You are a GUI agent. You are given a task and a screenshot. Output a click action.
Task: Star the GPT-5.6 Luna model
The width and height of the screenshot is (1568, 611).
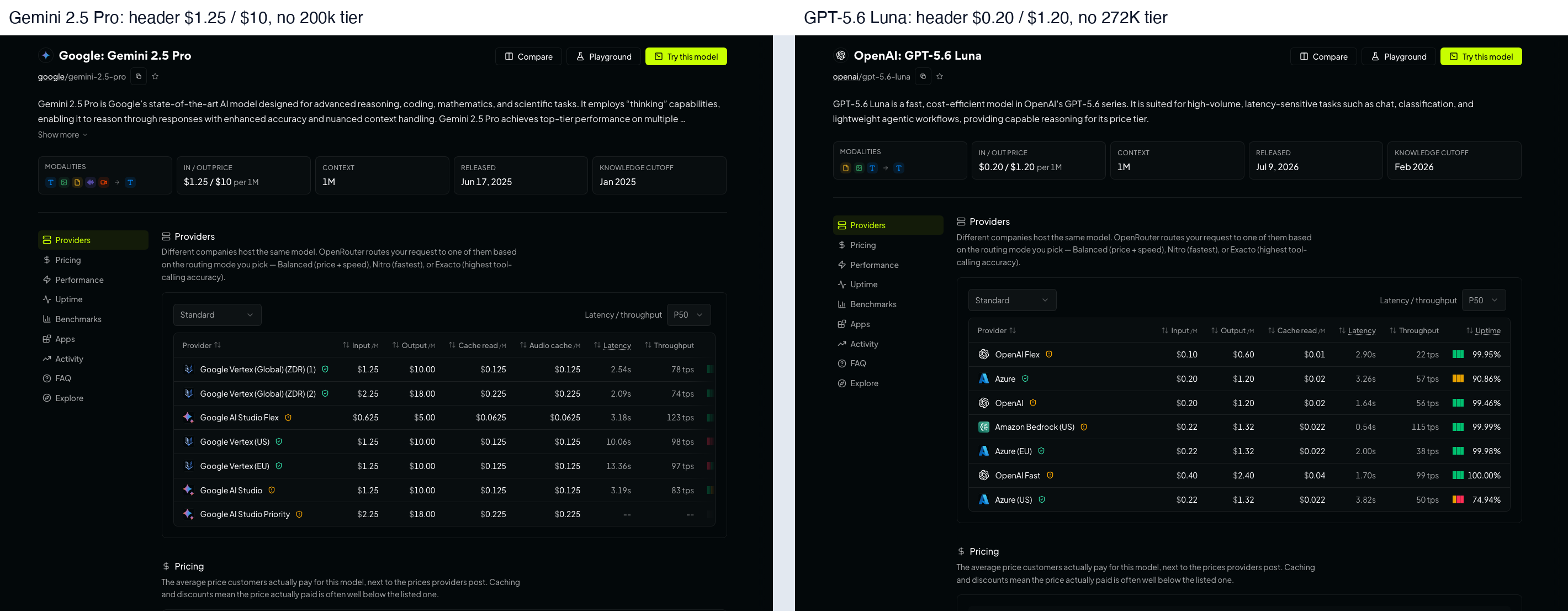(x=940, y=76)
